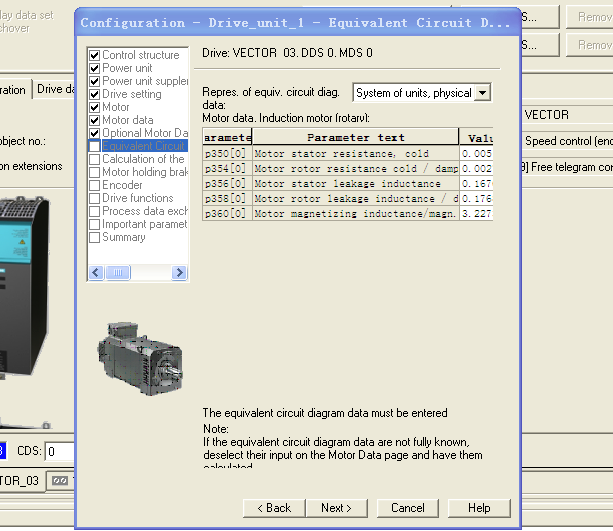Go back with the Back button

(x=272, y=508)
